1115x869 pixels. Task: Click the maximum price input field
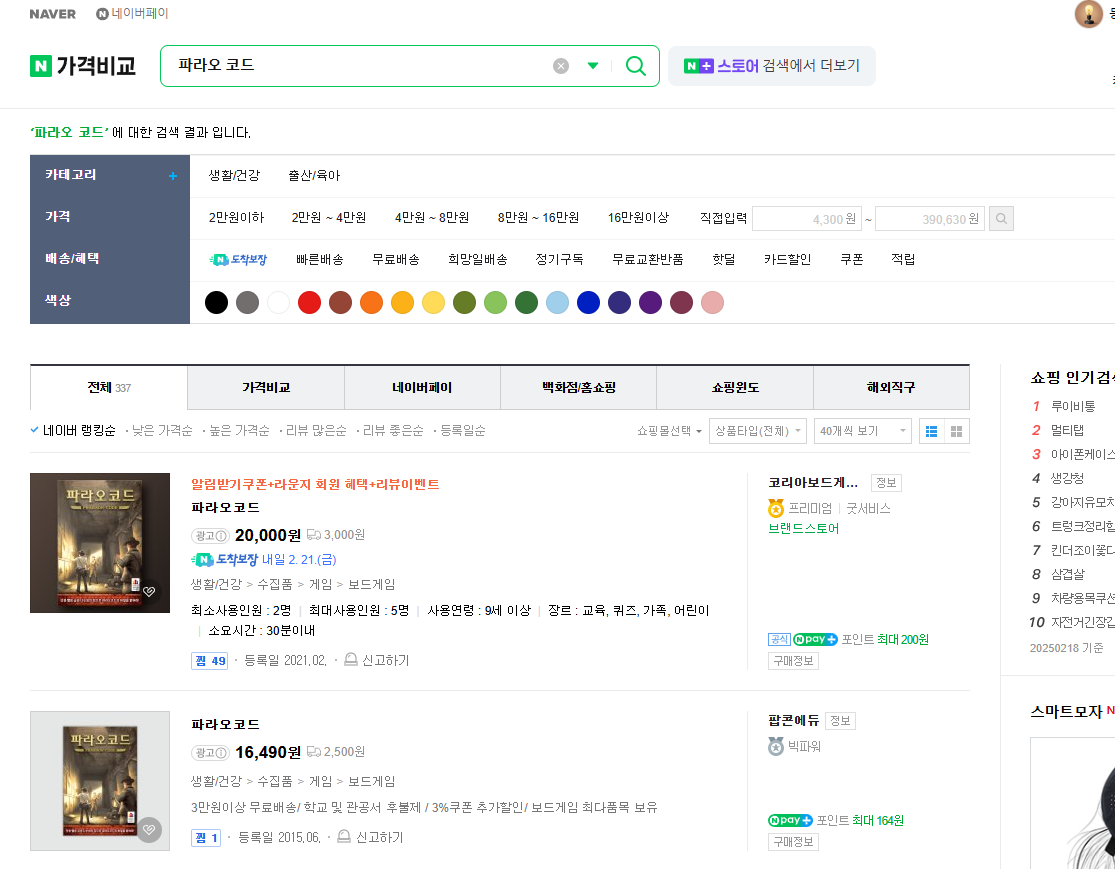pyautogui.click(x=929, y=219)
